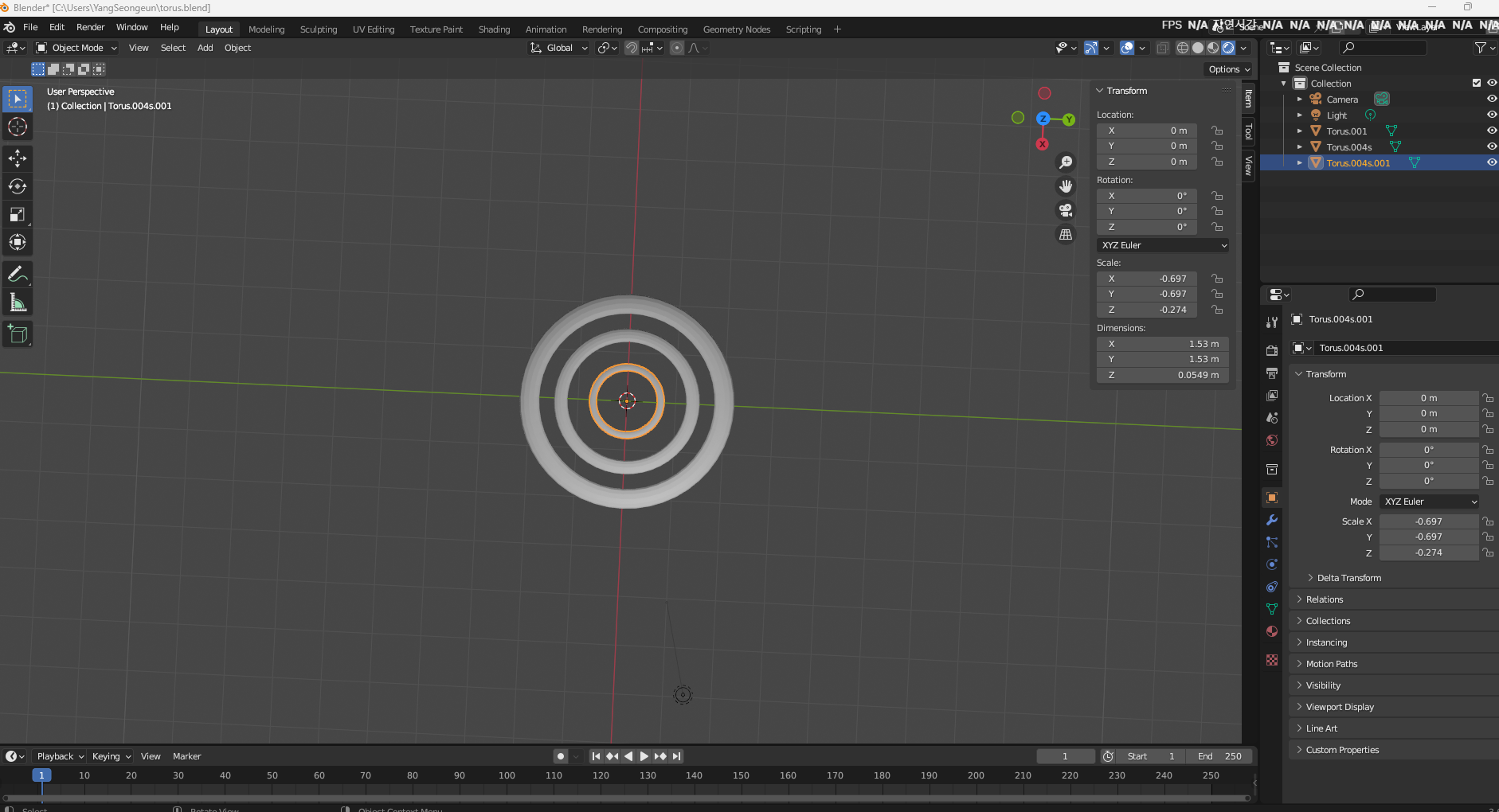The height and width of the screenshot is (812, 1499).
Task: Open the Global orientation dropdown
Action: pyautogui.click(x=559, y=48)
